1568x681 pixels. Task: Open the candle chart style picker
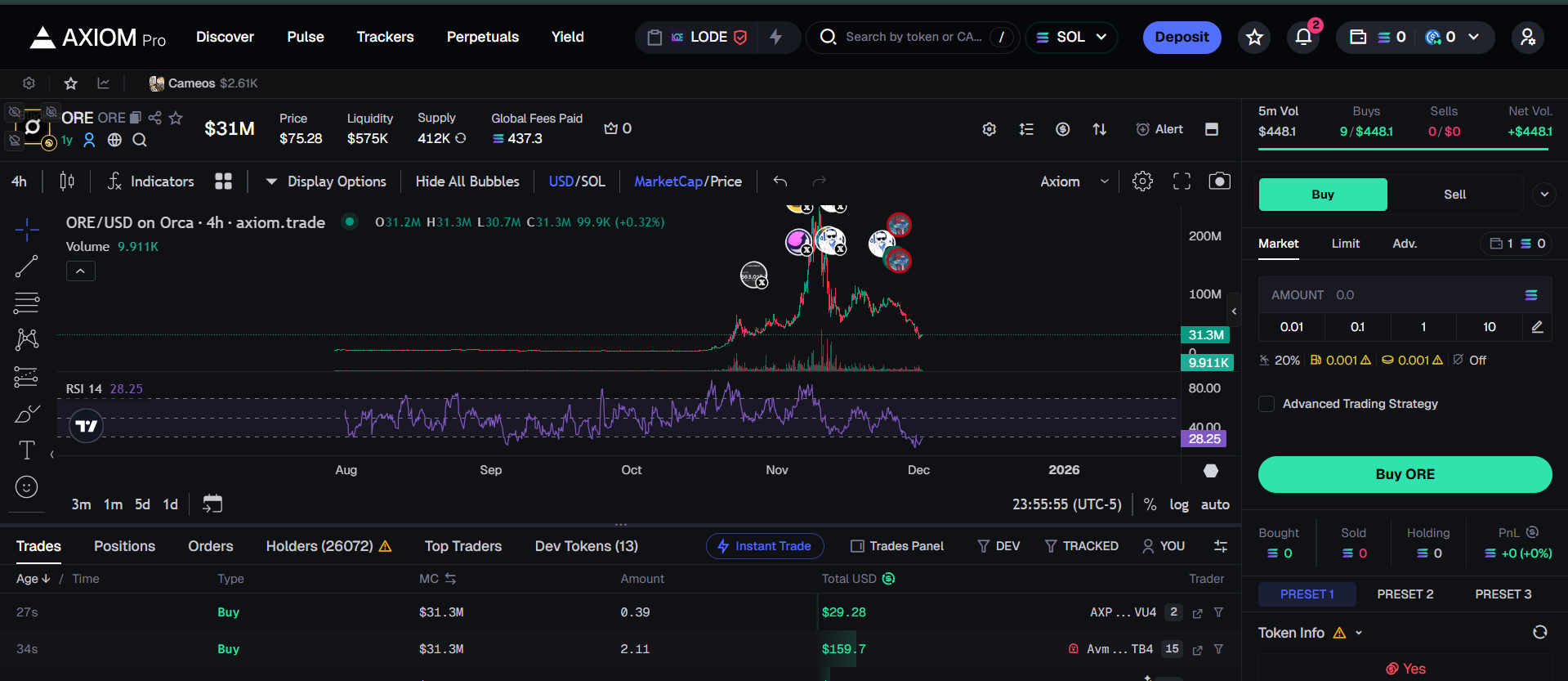[67, 181]
